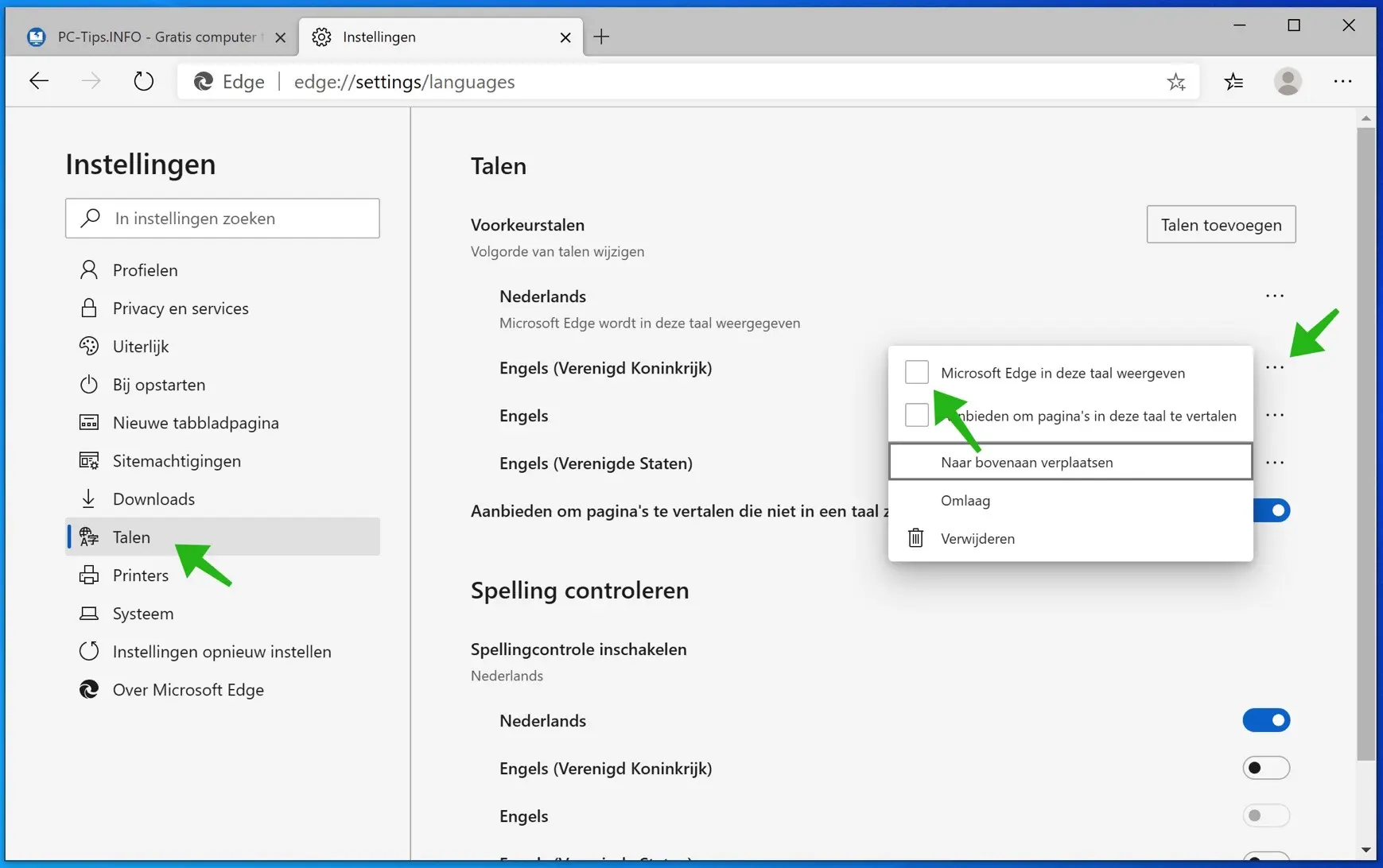Go back with the back arrow
Image resolution: width=1383 pixels, height=868 pixels.
pos(39,81)
